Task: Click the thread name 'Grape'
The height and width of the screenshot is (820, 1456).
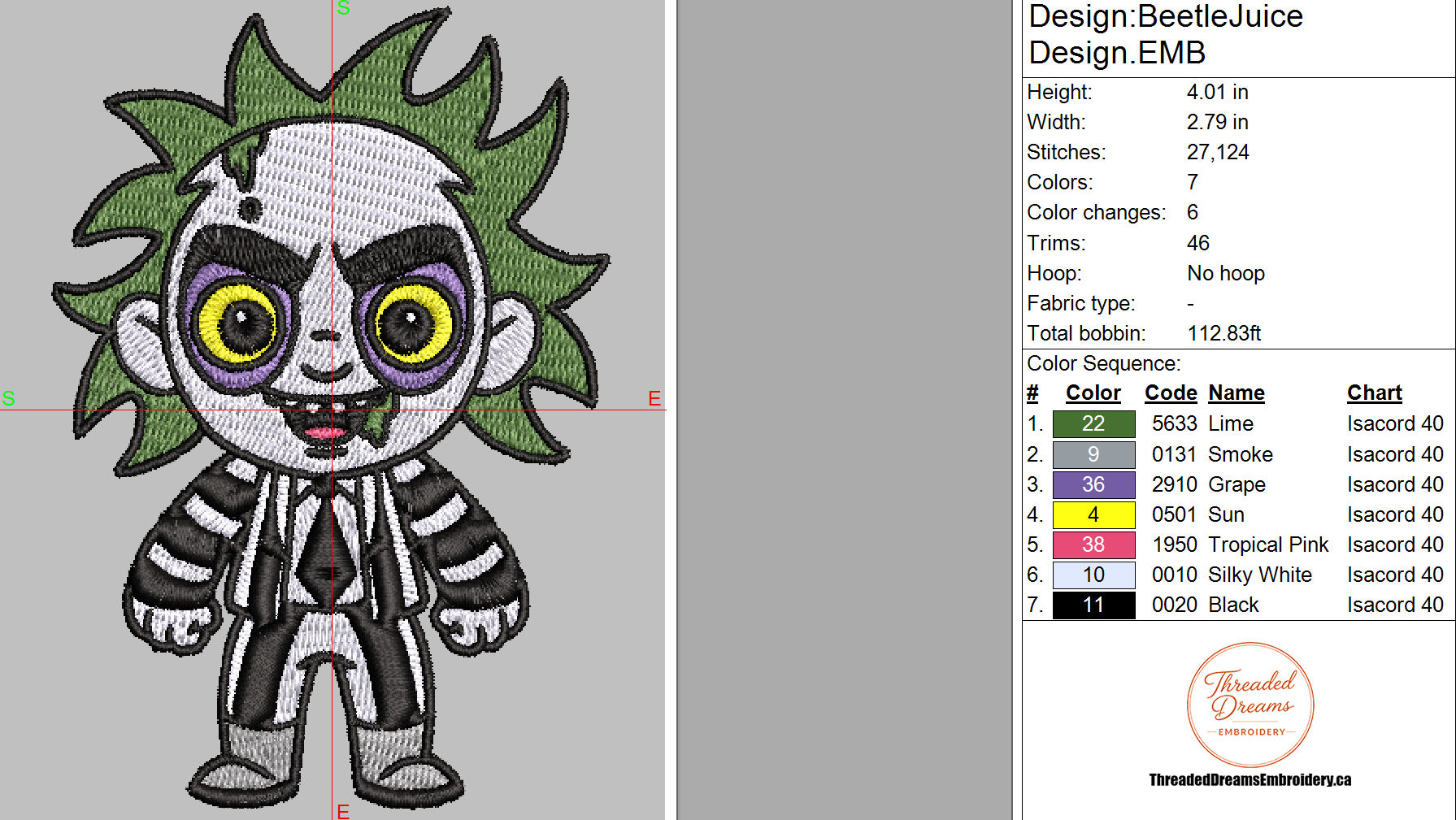Action: [x=1237, y=484]
